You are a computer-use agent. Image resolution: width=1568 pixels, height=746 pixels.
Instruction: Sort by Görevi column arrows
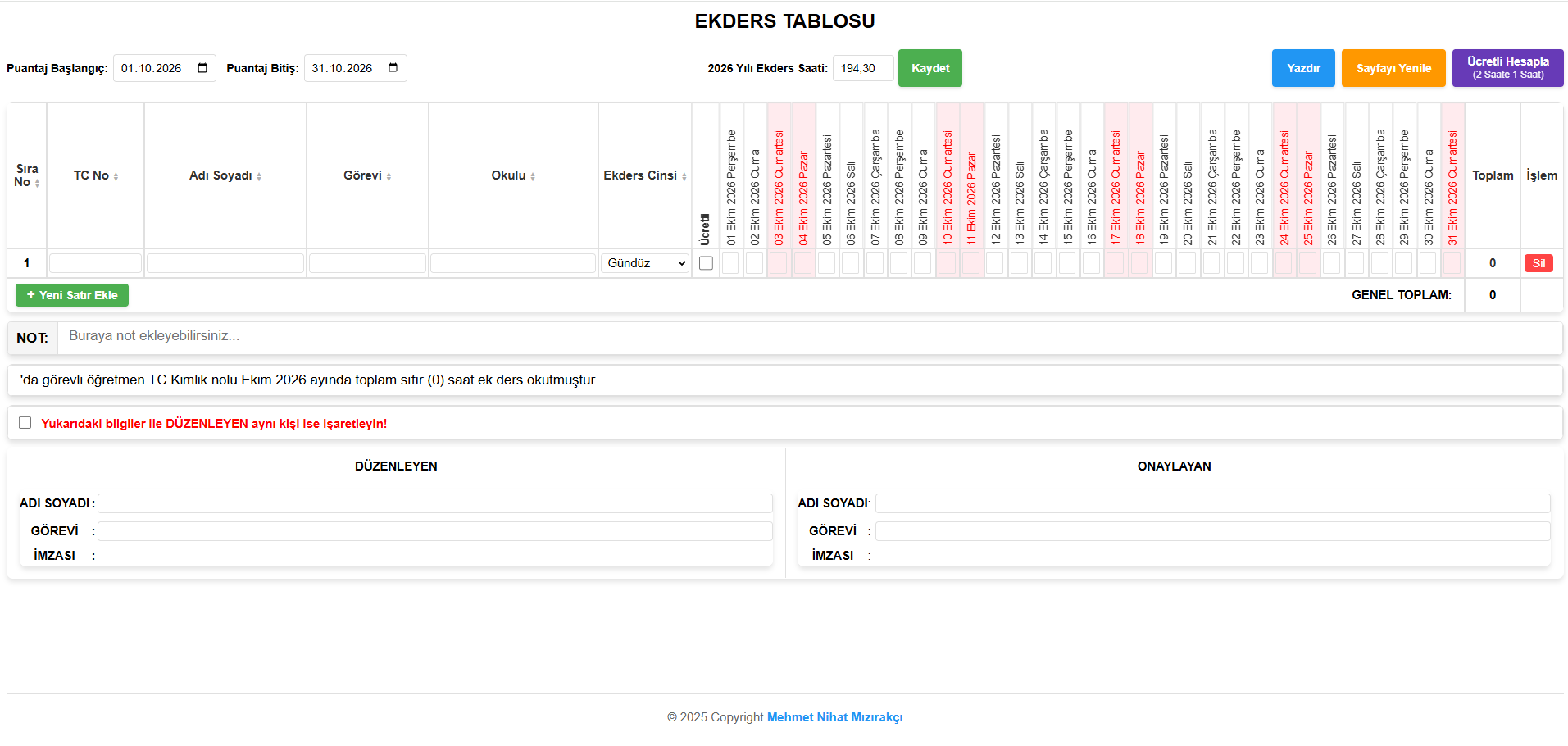tap(389, 176)
